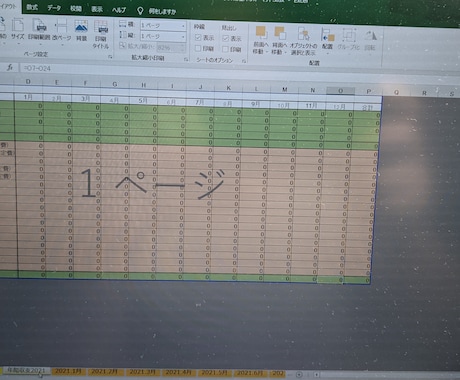Select column D header
460x380 pixels.
28,82
